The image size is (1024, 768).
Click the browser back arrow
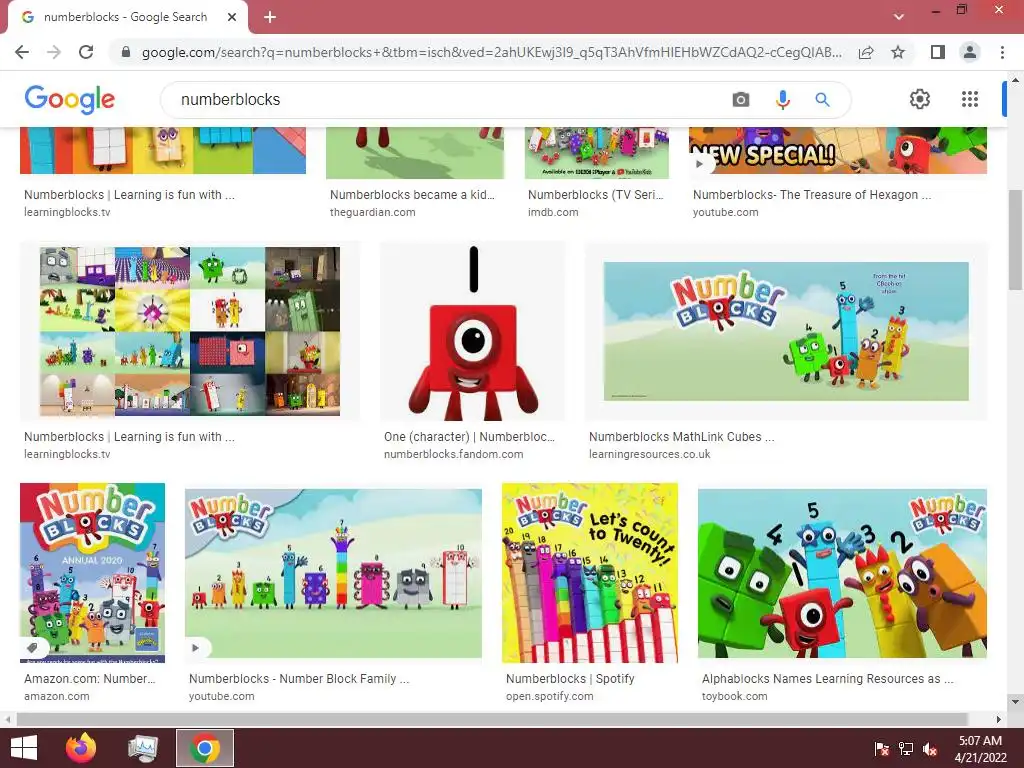22,52
